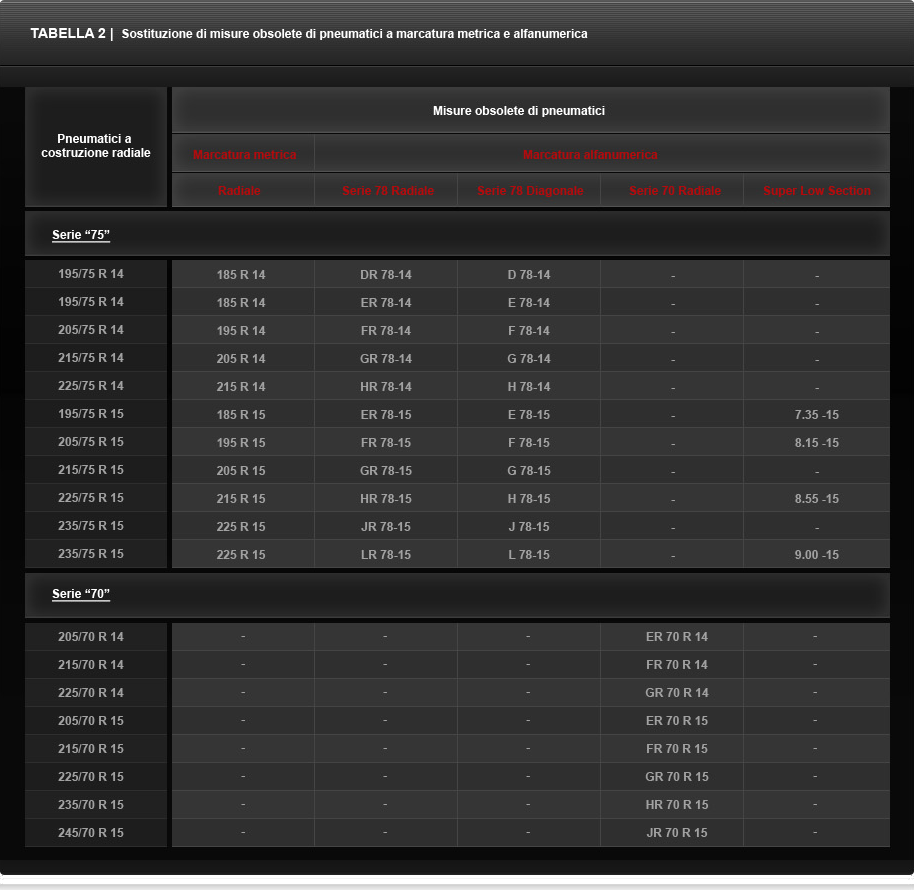The height and width of the screenshot is (890, 914).
Task: Click the "Pneumatici a costruzione radiale" header
Action: (96, 146)
